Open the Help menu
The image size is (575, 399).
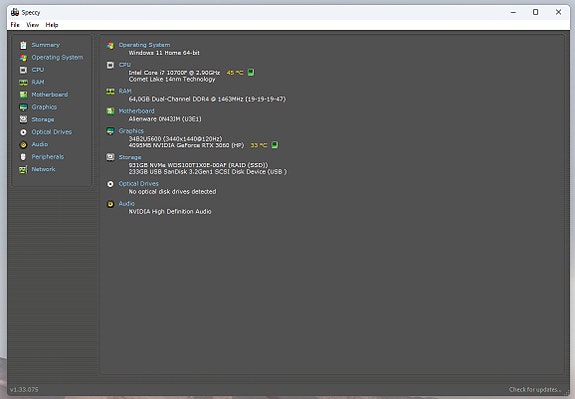point(52,25)
